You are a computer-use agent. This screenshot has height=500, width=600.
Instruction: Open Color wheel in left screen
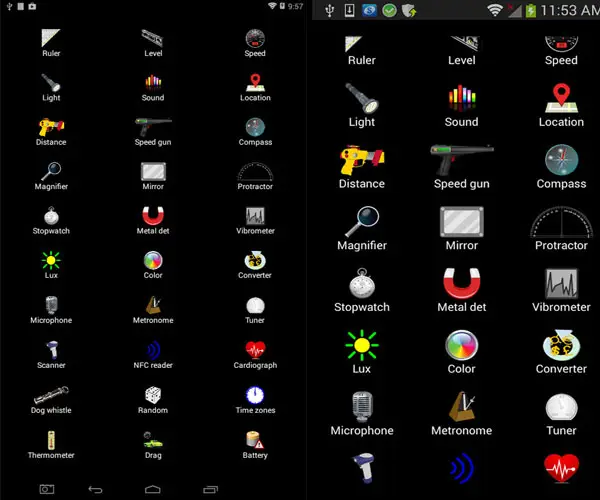click(x=153, y=265)
